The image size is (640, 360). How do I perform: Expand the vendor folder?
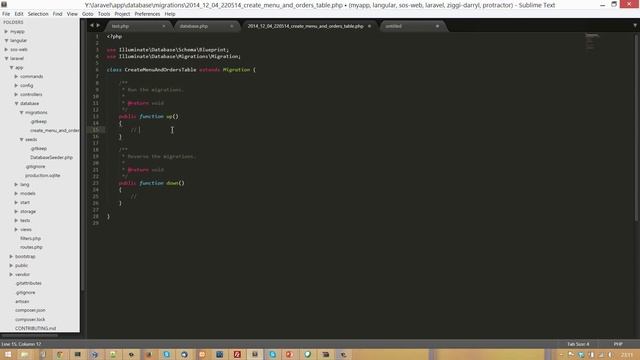[11, 274]
